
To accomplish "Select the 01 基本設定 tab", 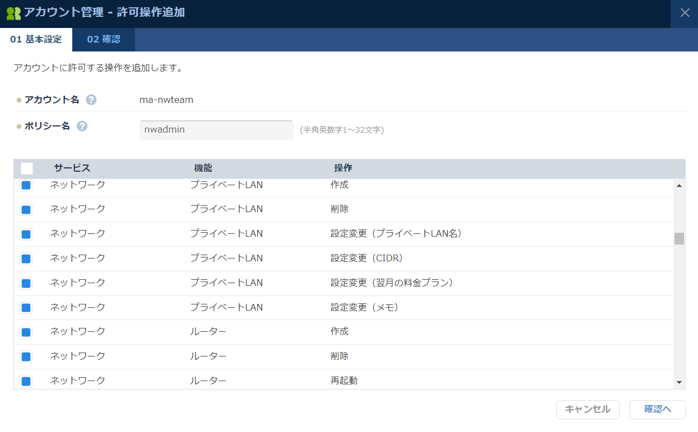I will tap(36, 40).
